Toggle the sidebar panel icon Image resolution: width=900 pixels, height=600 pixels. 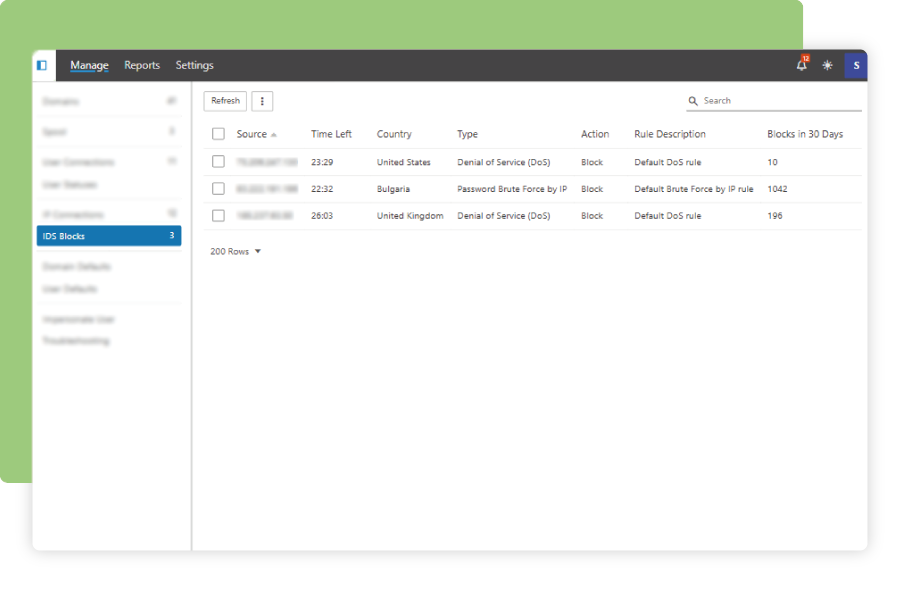coord(42,65)
